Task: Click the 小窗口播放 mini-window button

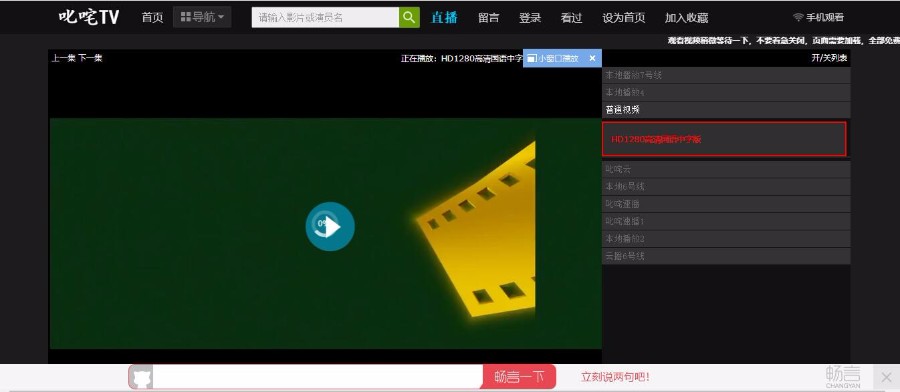Action: point(553,58)
